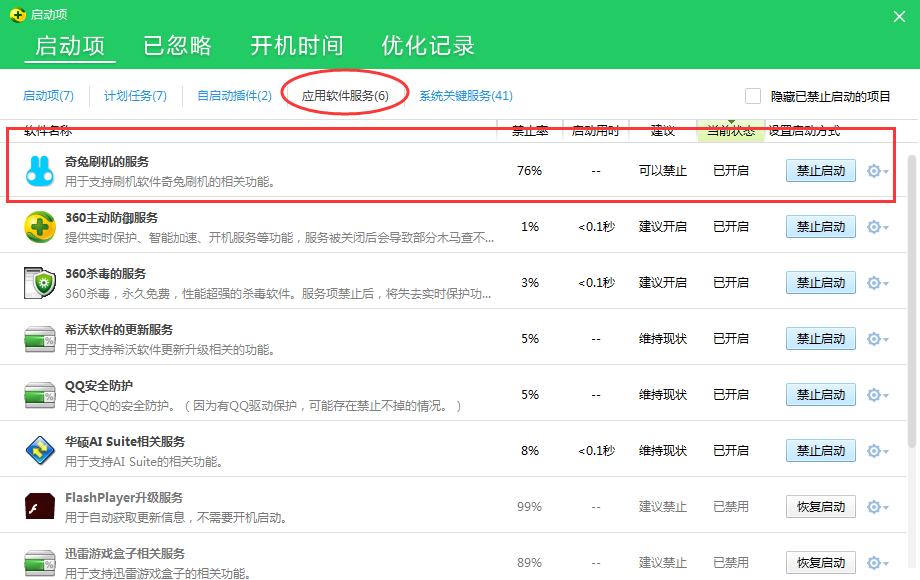Click 恢复启动 for FlashPlayer升级服务
This screenshot has height=580, width=920.
coord(820,506)
